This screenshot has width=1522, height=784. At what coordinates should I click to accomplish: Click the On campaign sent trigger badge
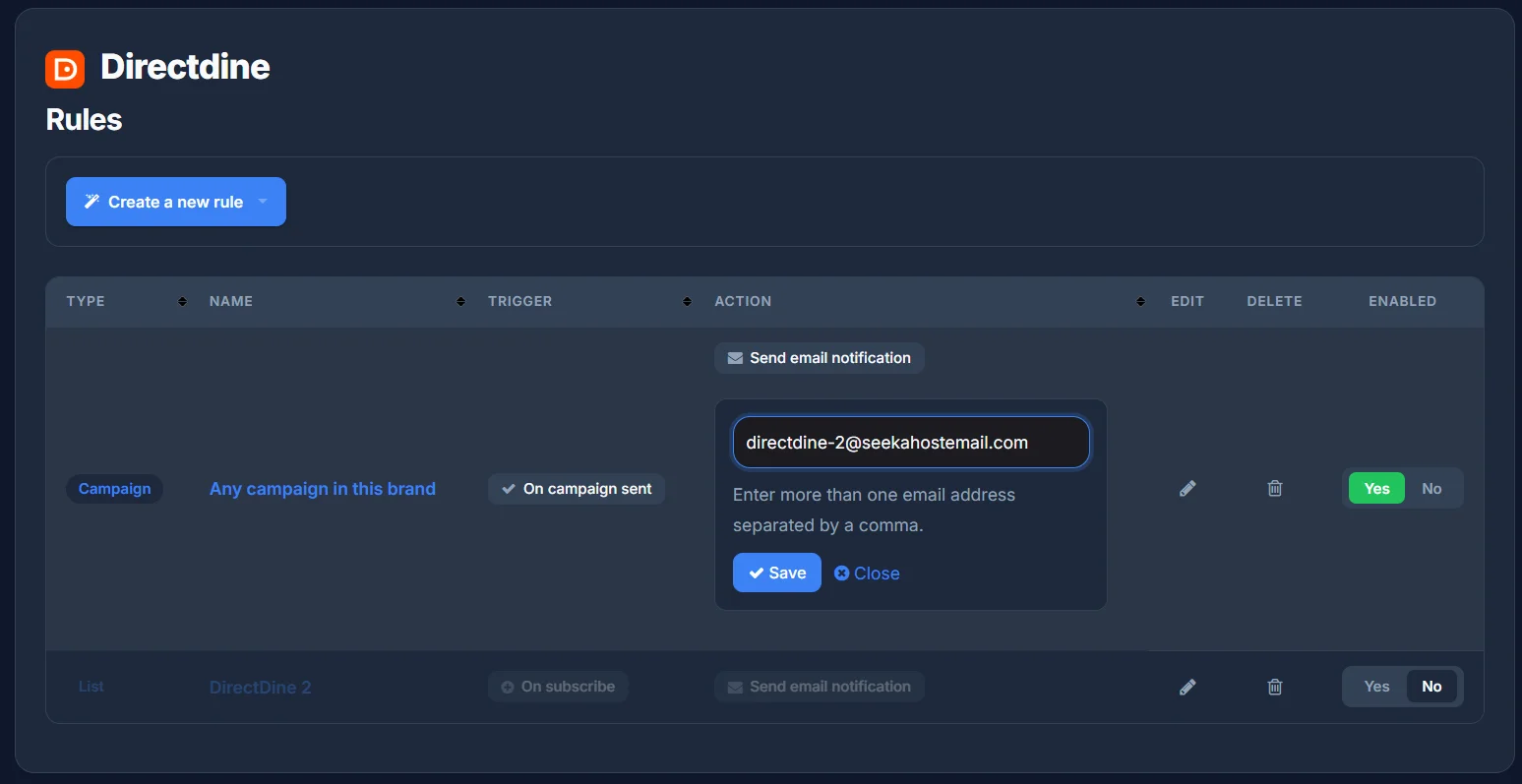point(577,489)
